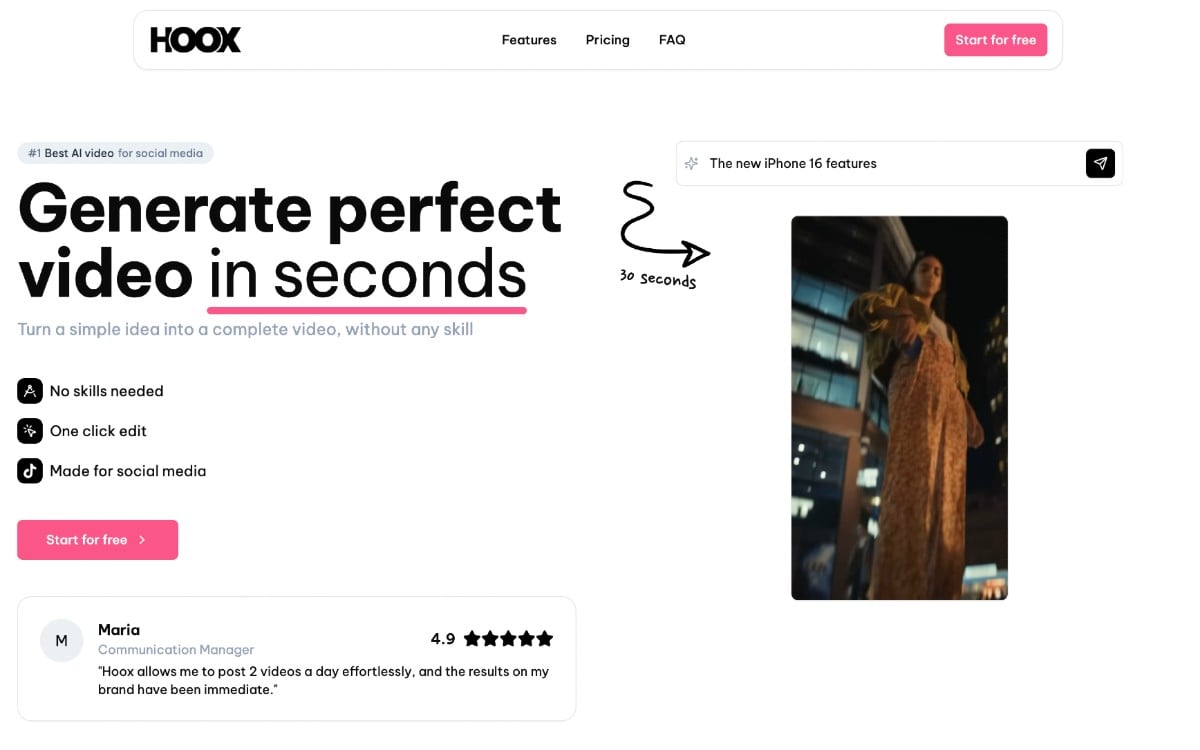Click the chevron in the hero Start button
Screen dimensions: 1200x750
(x=142, y=540)
